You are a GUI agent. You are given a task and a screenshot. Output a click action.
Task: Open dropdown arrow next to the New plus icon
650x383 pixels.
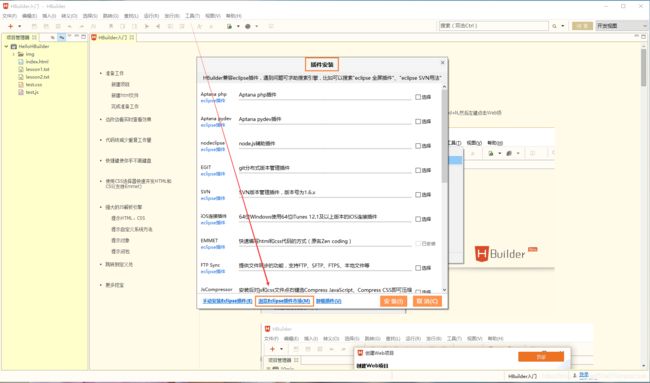(19, 27)
